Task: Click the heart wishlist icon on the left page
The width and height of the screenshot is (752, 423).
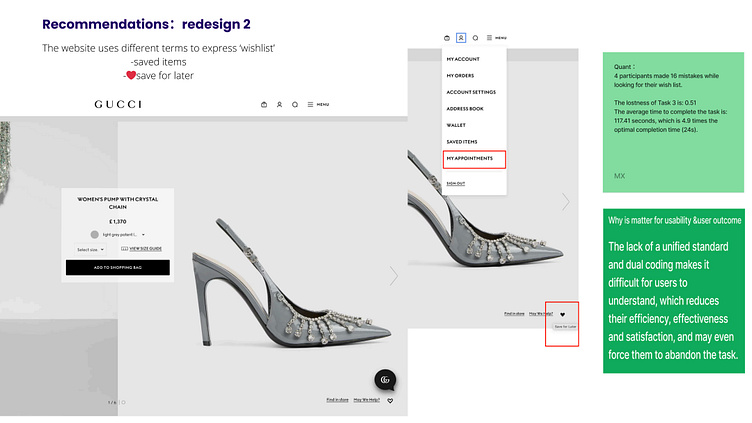Action: [x=390, y=401]
